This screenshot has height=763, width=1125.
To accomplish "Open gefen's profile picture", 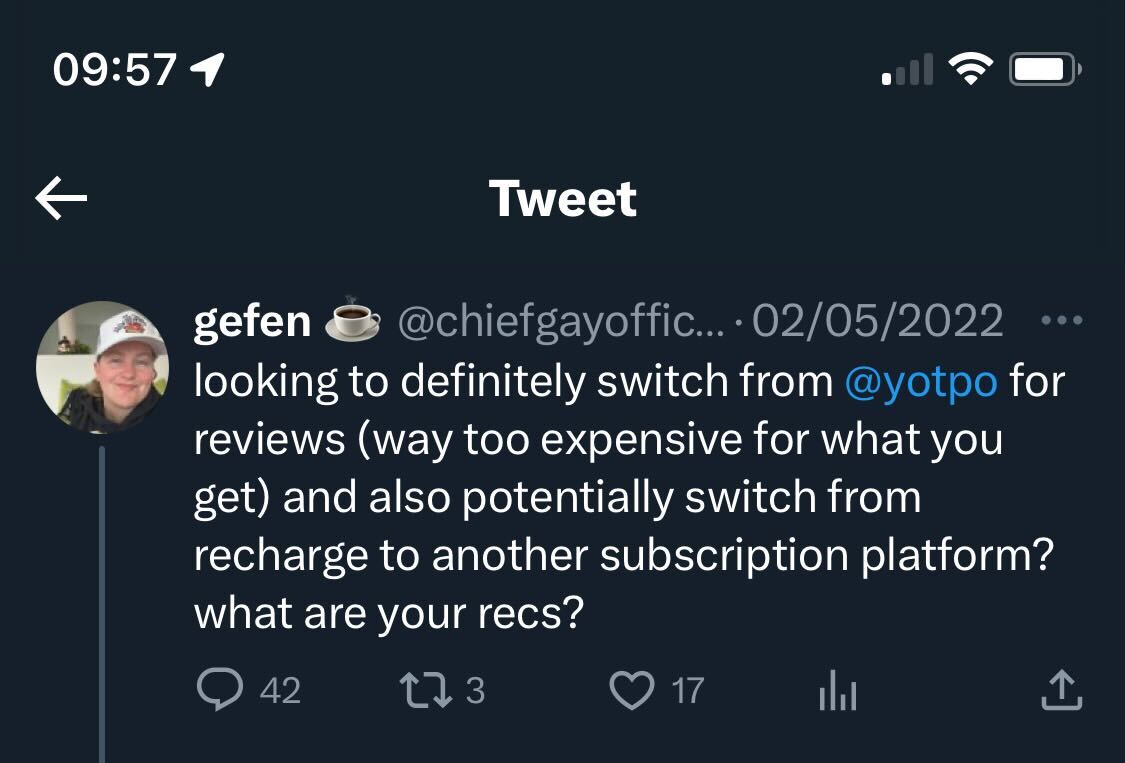I will (102, 366).
